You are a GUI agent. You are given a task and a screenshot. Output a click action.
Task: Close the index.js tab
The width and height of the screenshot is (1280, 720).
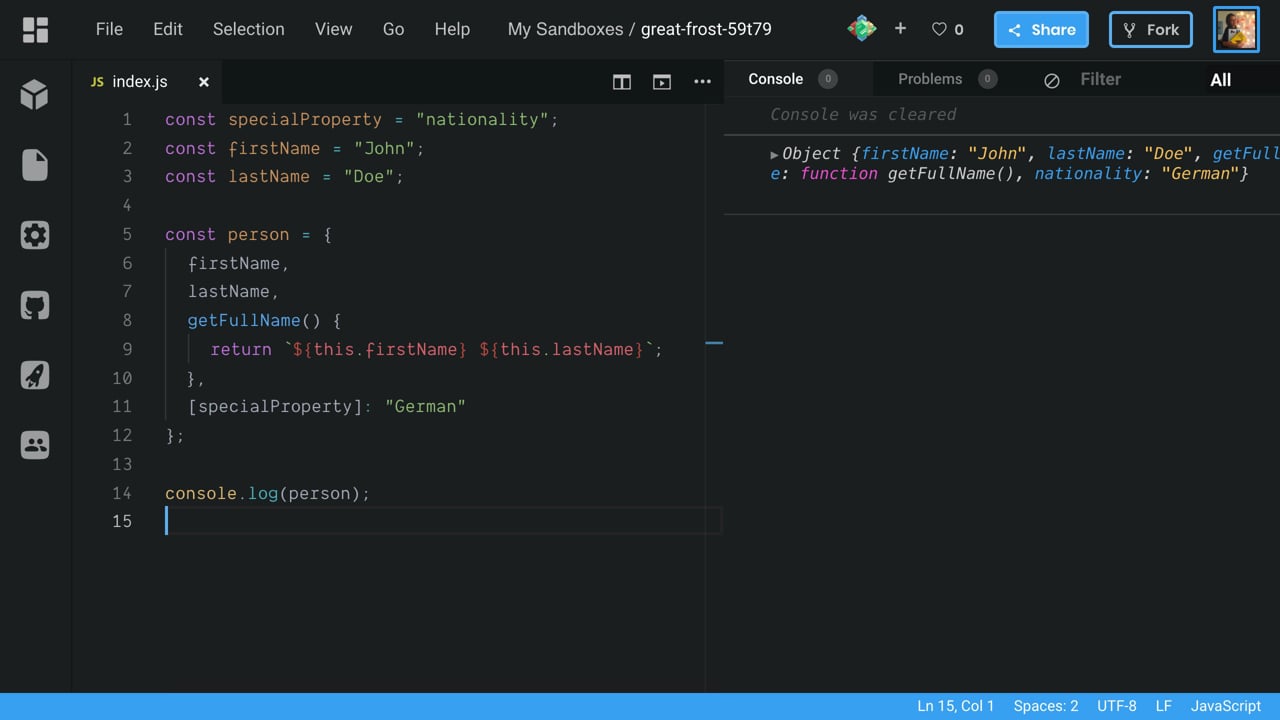[204, 82]
